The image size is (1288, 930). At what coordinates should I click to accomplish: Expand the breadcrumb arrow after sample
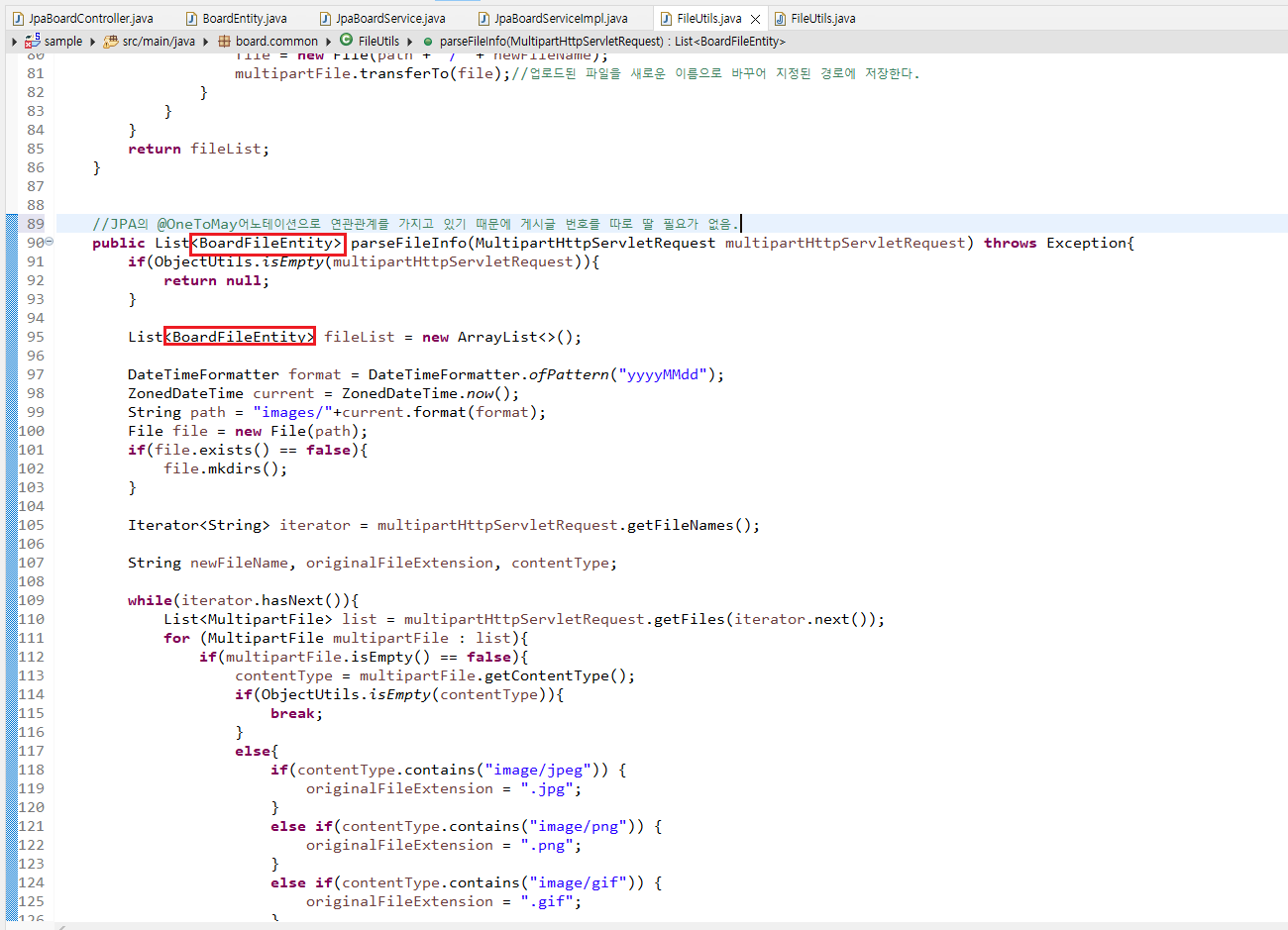click(x=92, y=42)
